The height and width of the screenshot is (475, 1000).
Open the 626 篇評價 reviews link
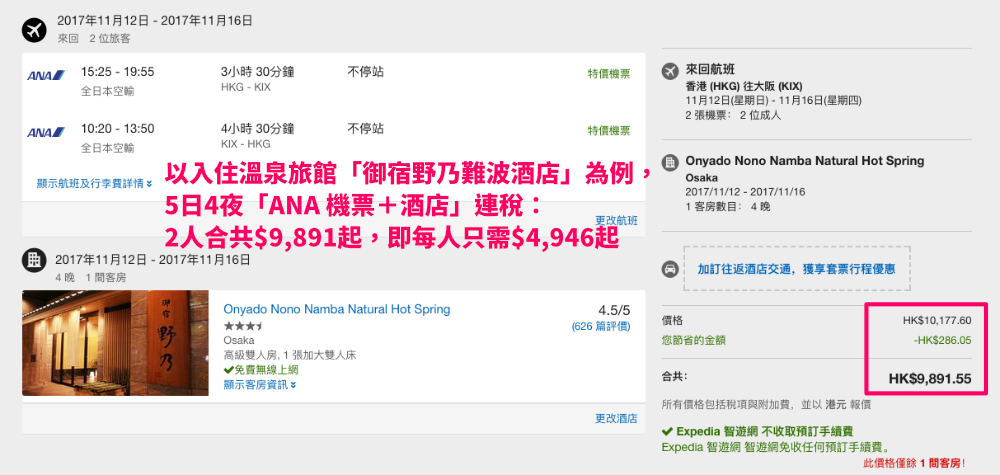[601, 326]
